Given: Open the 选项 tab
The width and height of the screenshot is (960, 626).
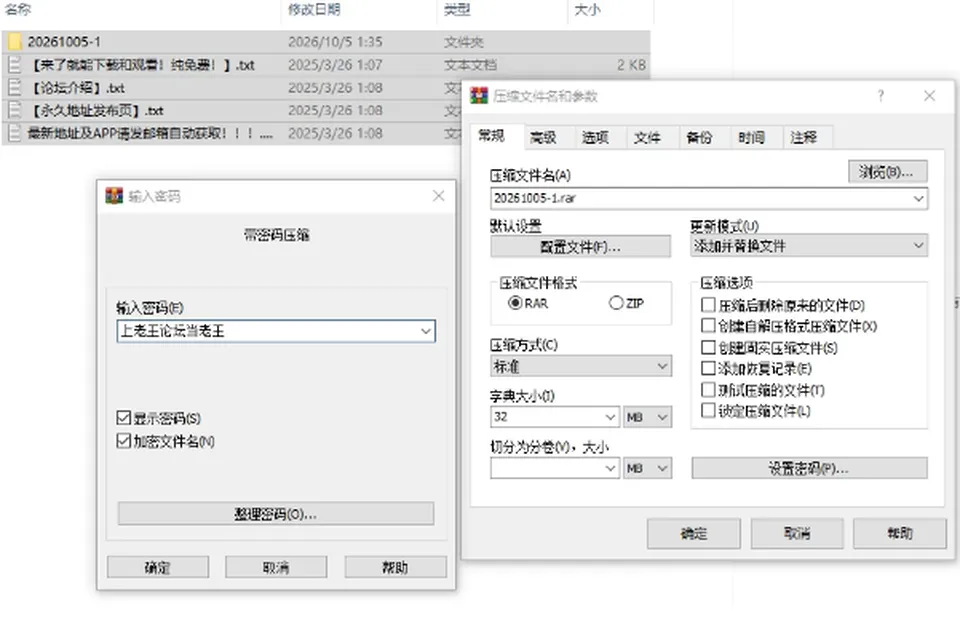Looking at the screenshot, I should (595, 138).
